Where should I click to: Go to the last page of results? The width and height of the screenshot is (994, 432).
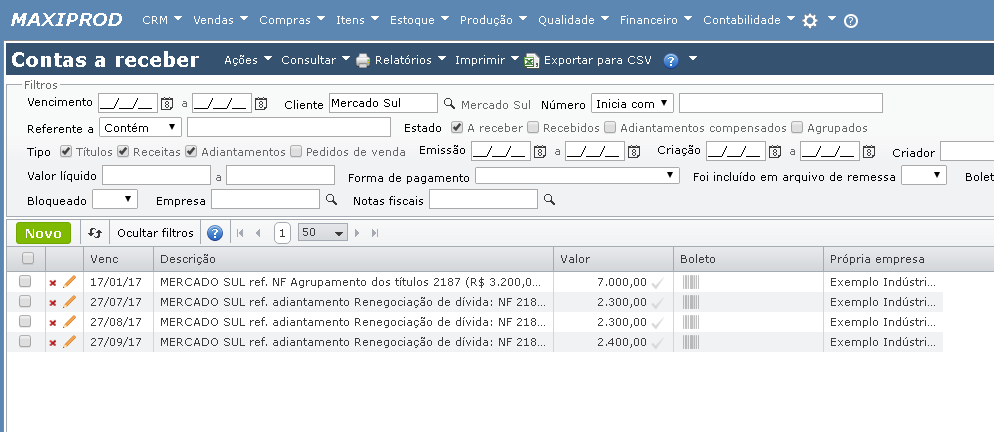coord(375,233)
